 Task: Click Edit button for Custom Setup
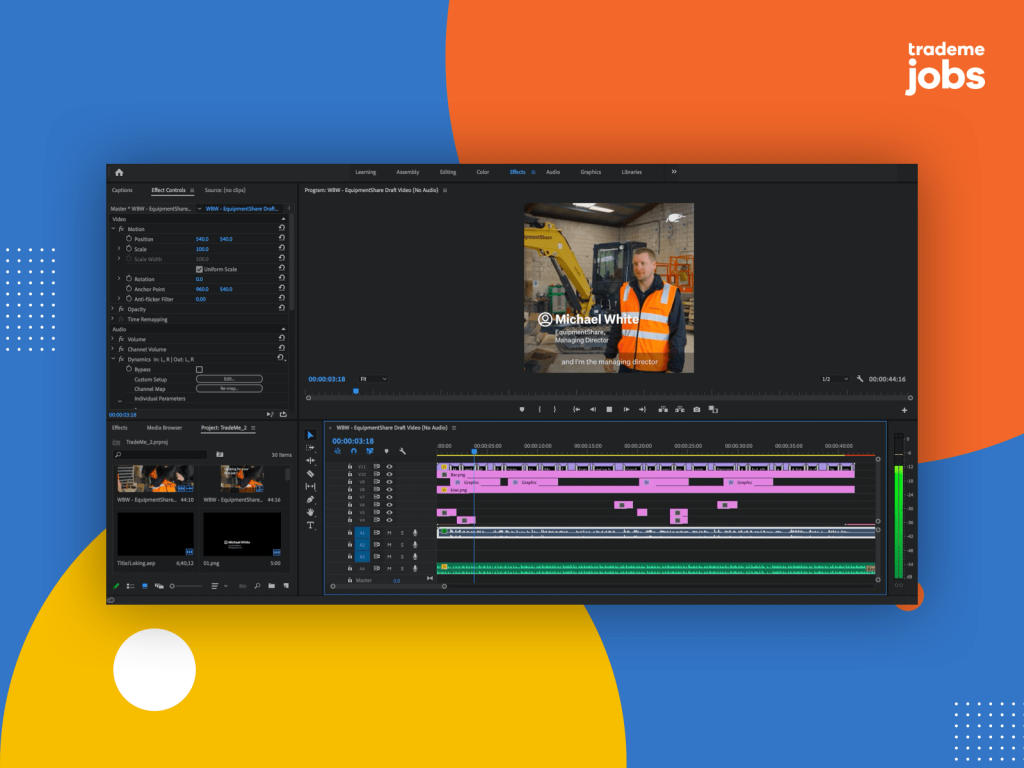[x=229, y=379]
